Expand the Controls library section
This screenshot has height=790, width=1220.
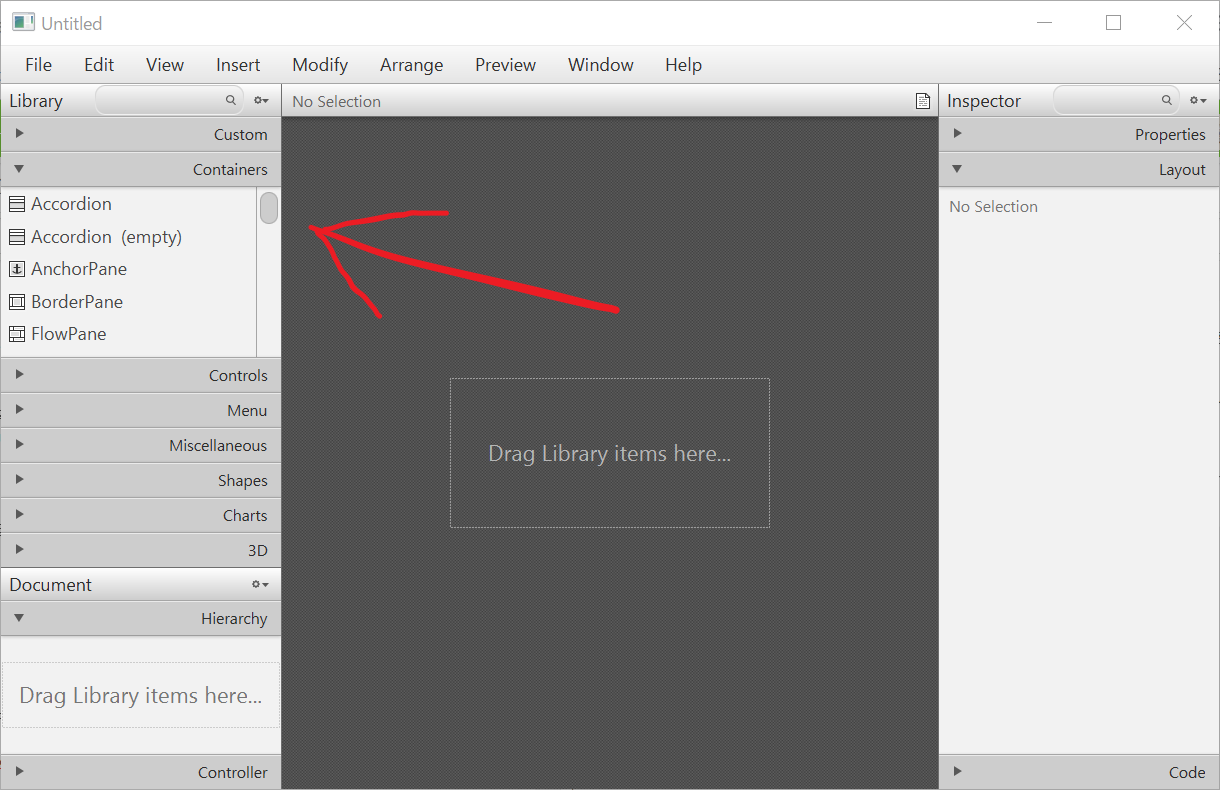141,375
